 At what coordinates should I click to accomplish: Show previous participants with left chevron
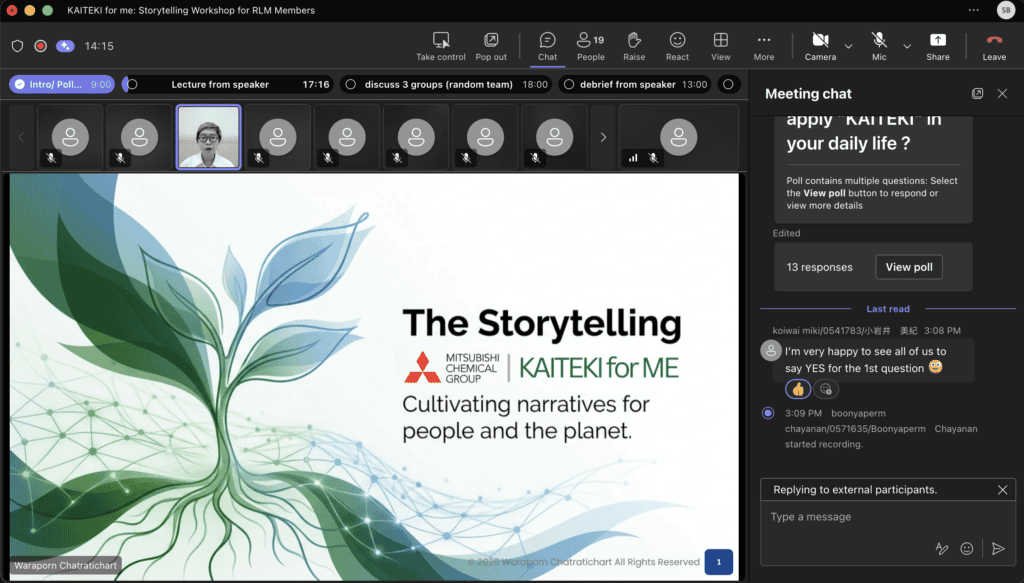pos(21,137)
